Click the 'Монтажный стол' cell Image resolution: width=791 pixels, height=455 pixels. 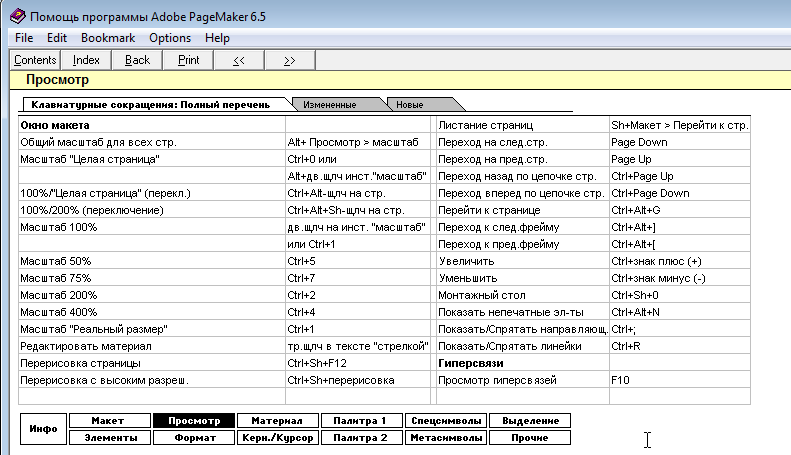(523, 295)
